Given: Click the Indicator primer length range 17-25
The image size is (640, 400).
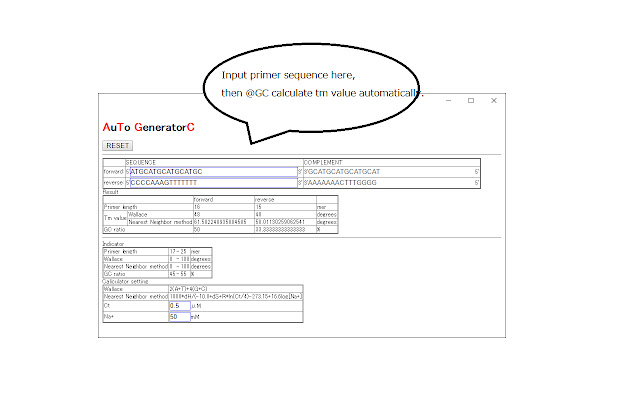Looking at the screenshot, I should 179,251.
